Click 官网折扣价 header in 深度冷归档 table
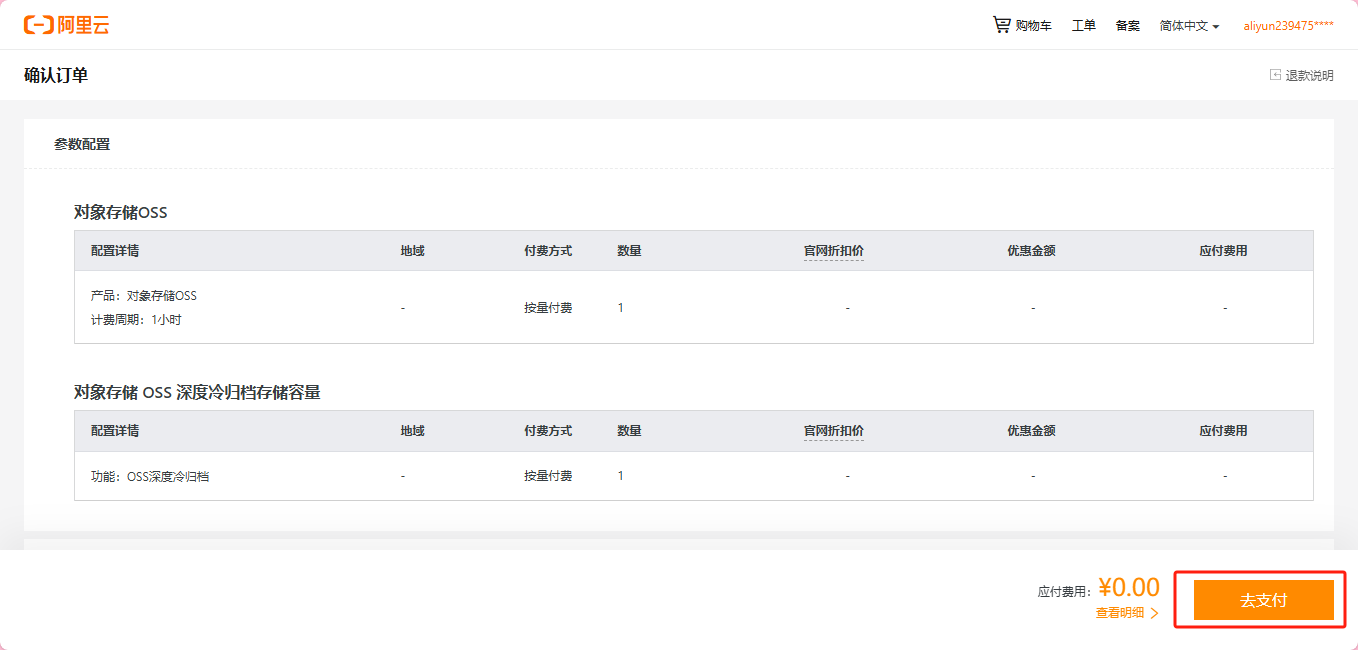 (834, 431)
